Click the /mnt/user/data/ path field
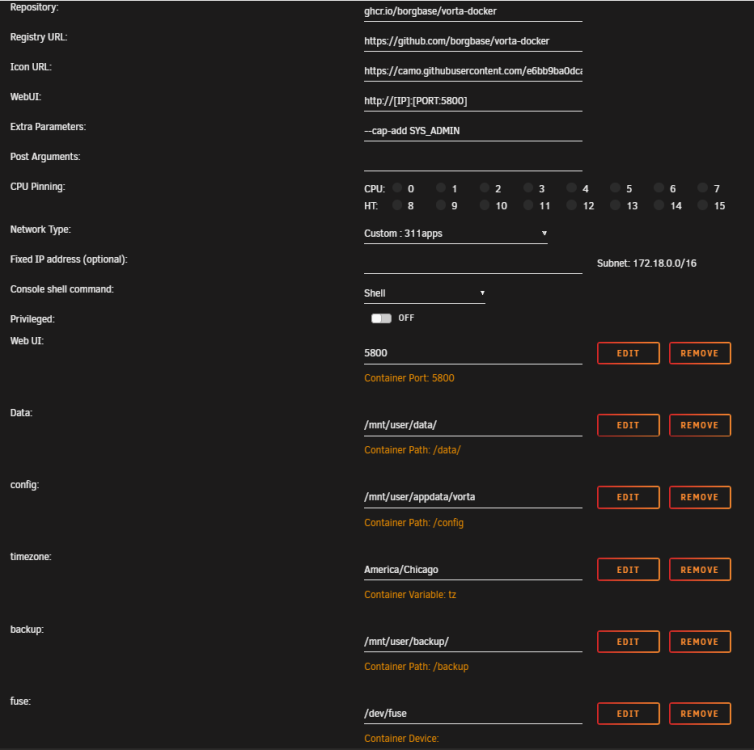Screen dimensions: 754x750 coord(473,426)
